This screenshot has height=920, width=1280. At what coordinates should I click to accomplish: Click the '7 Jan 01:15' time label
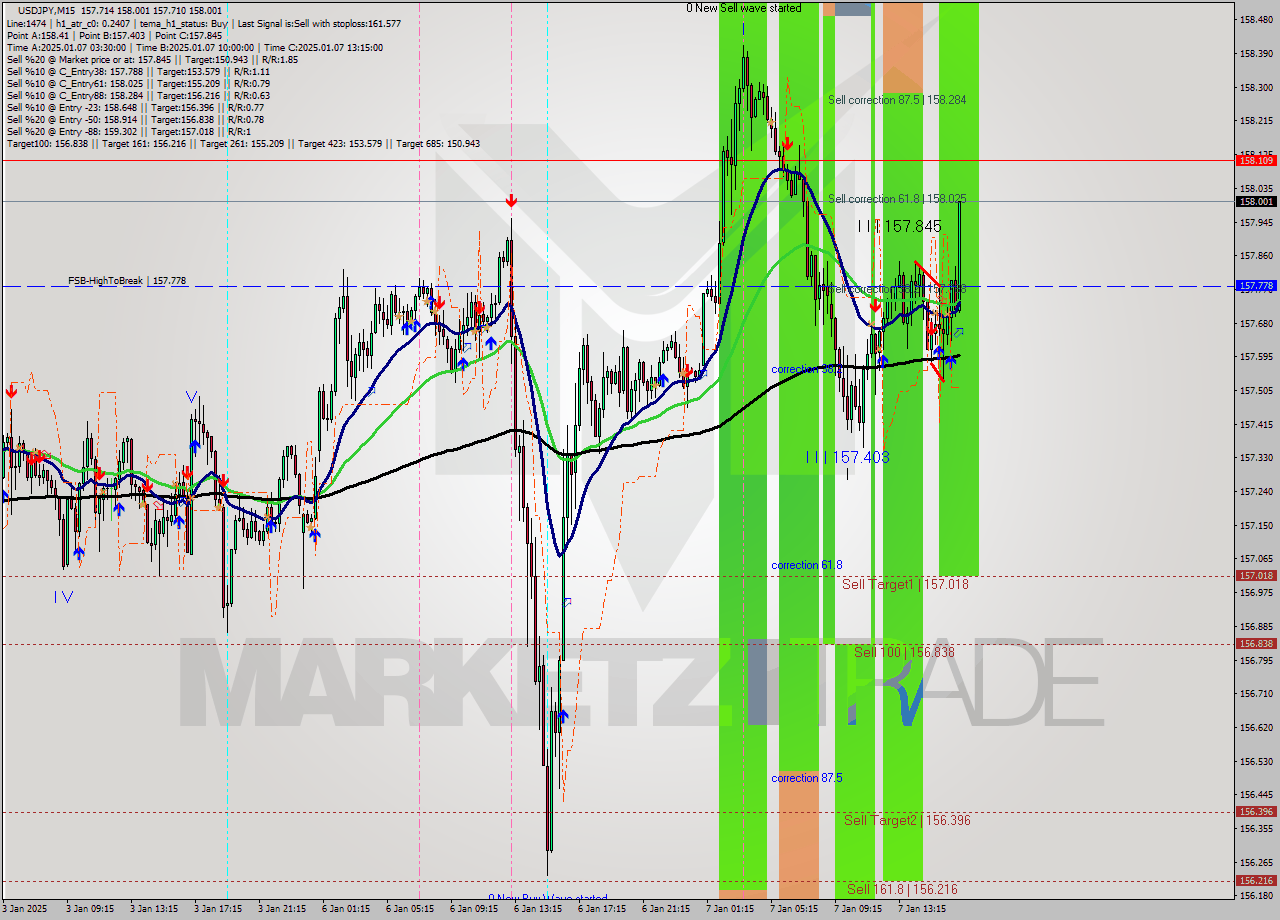point(729,909)
